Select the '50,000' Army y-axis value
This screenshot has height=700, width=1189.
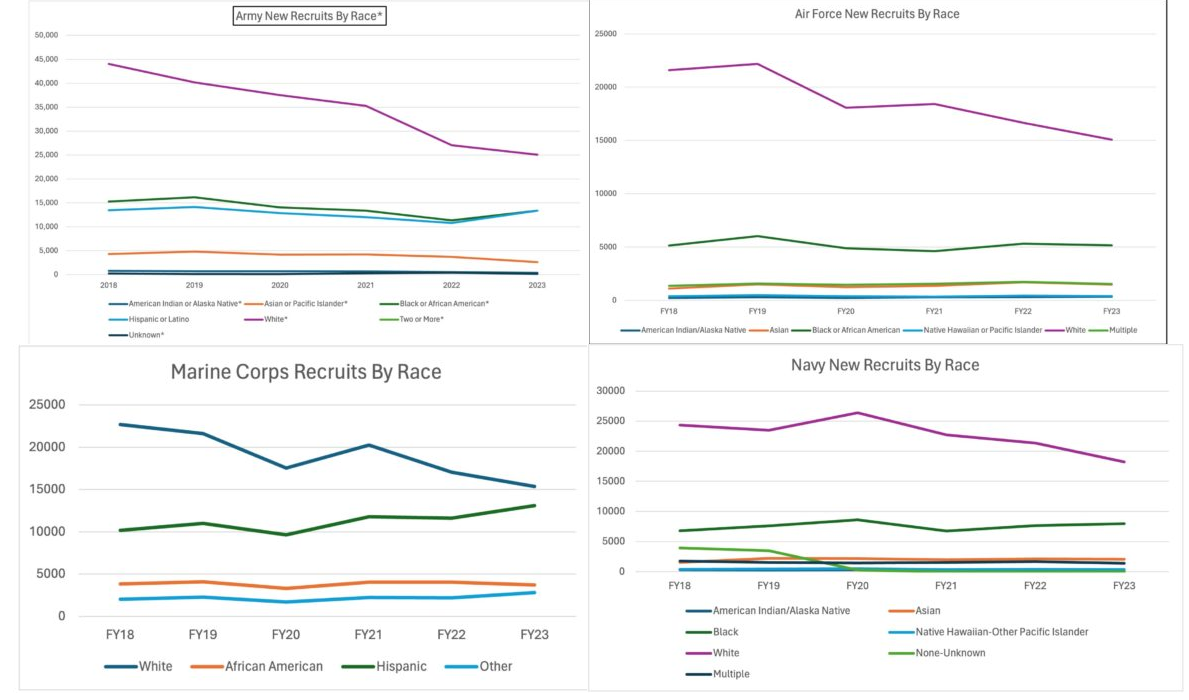click(x=46, y=35)
